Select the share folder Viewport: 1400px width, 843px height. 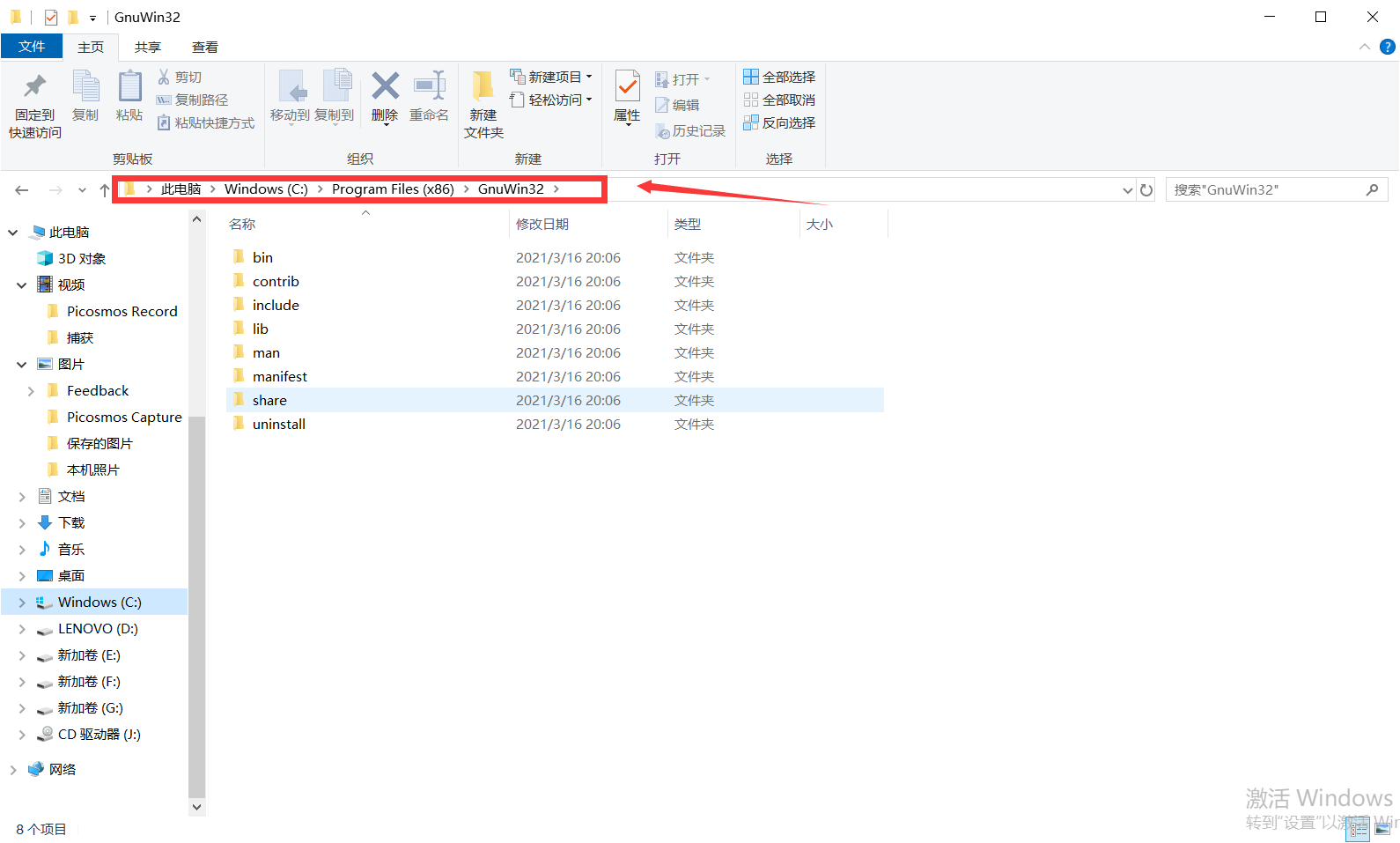point(555,401)
